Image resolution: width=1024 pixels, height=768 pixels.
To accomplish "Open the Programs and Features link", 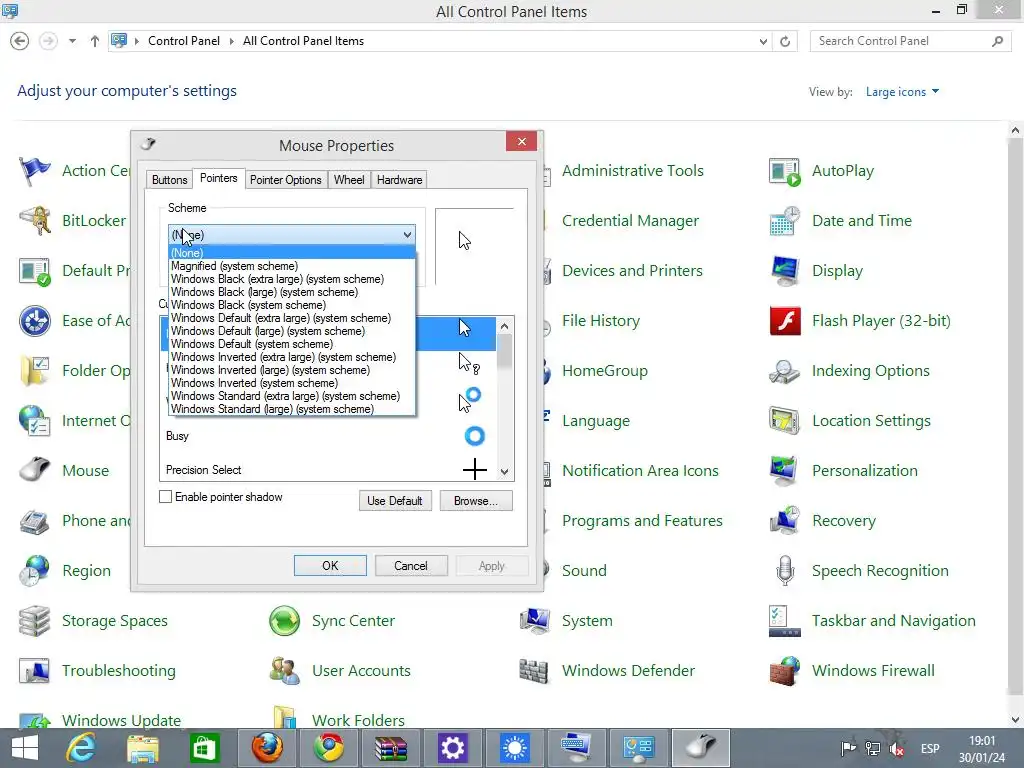I will [642, 520].
